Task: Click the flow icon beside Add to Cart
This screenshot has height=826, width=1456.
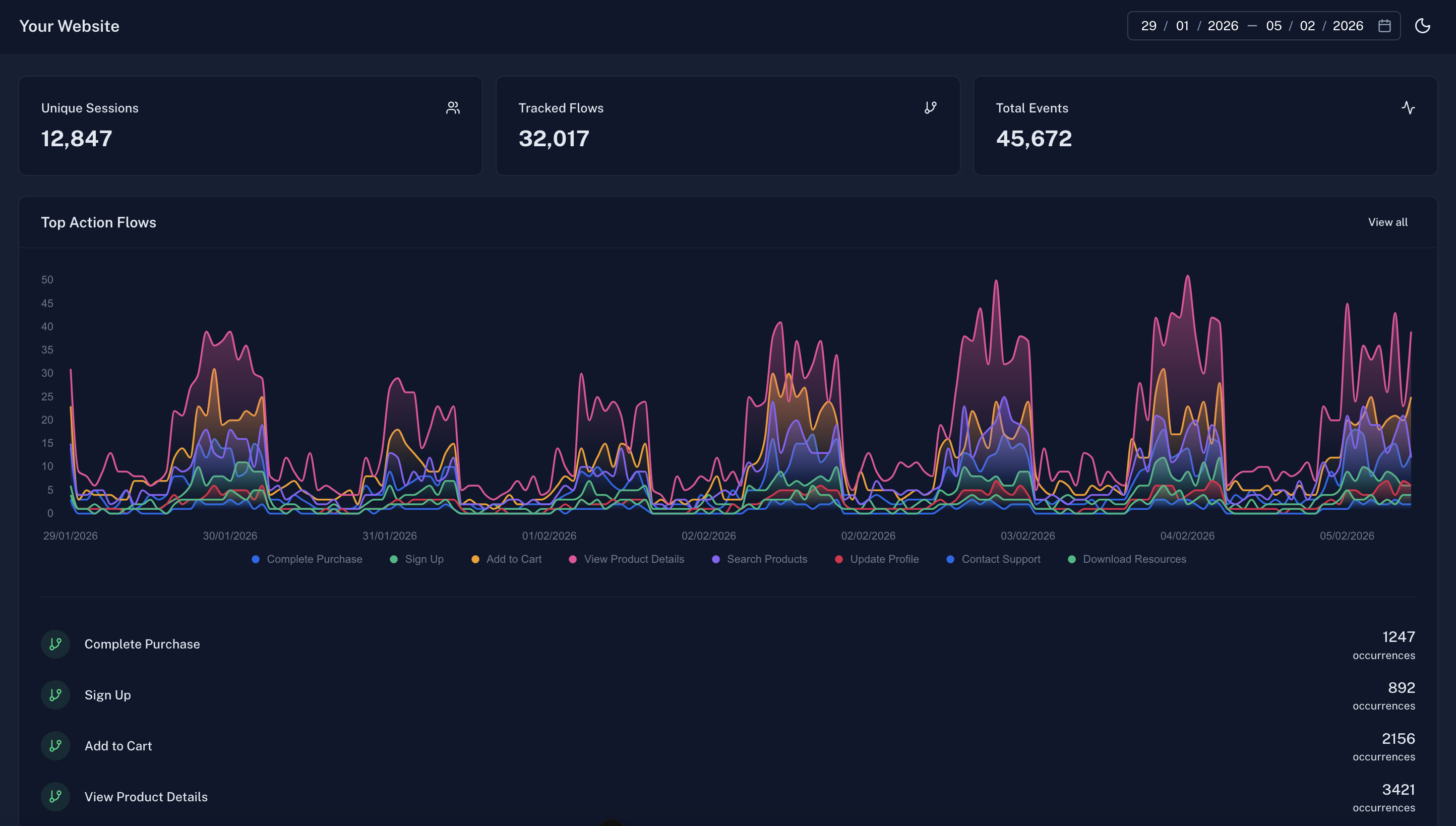Action: point(55,745)
